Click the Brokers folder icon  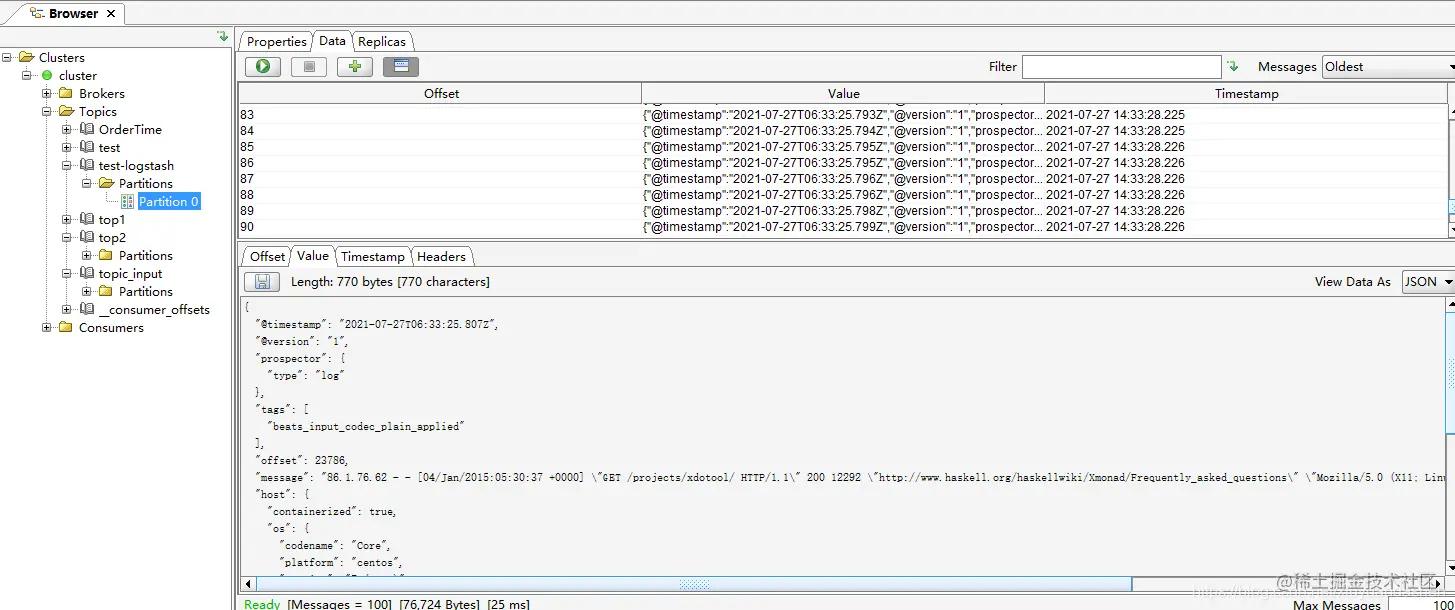66,93
